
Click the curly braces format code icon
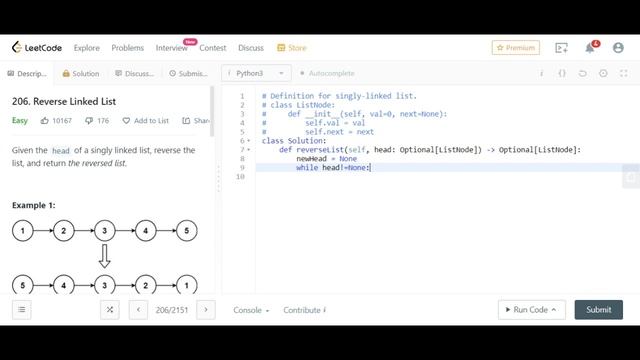(x=562, y=73)
